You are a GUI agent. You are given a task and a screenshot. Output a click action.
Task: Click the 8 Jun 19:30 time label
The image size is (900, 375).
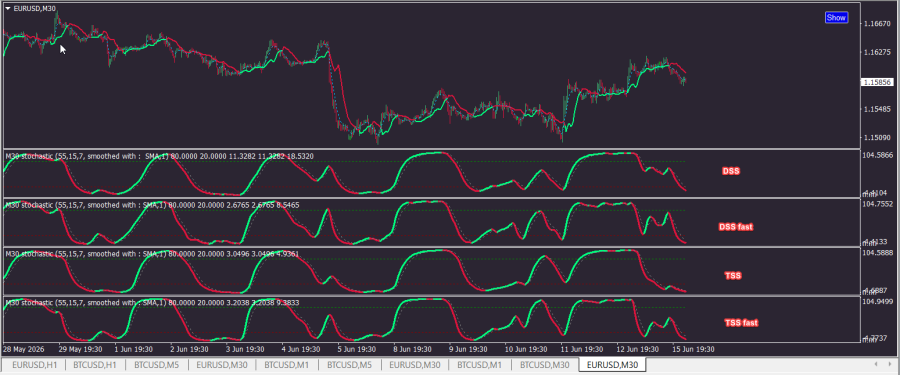(x=413, y=349)
